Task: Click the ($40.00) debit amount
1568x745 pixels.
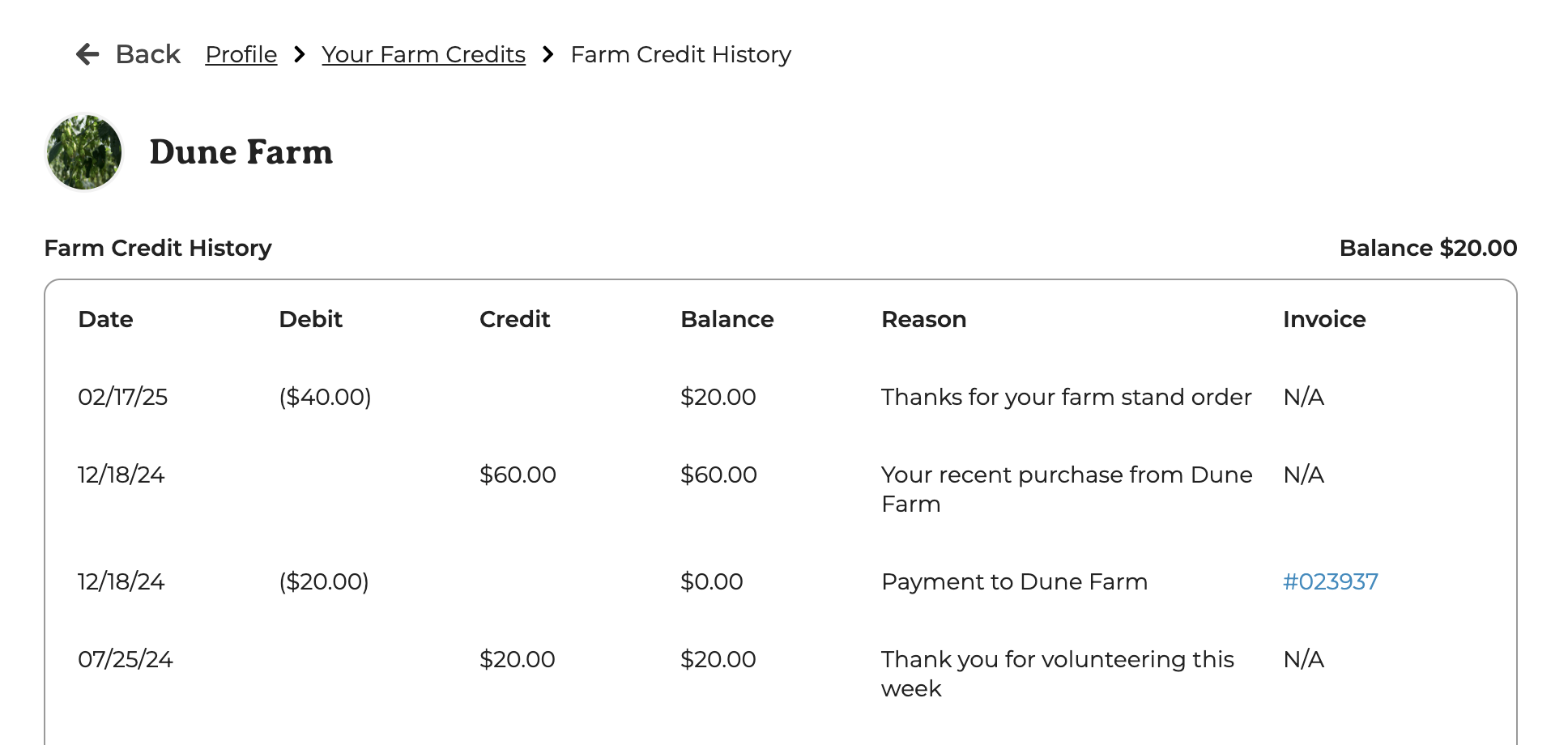Action: click(325, 397)
